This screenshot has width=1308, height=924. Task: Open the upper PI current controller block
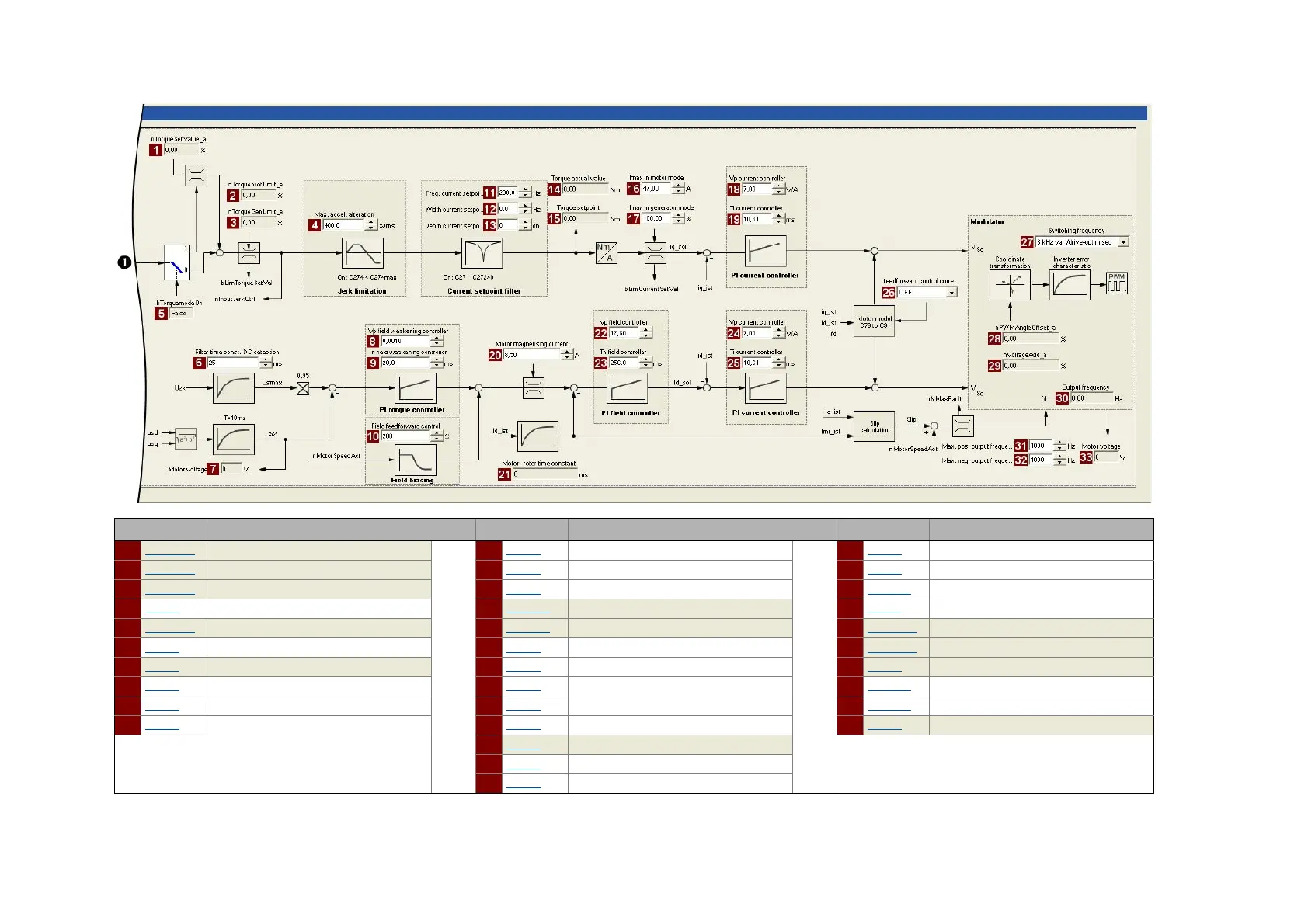(x=765, y=252)
